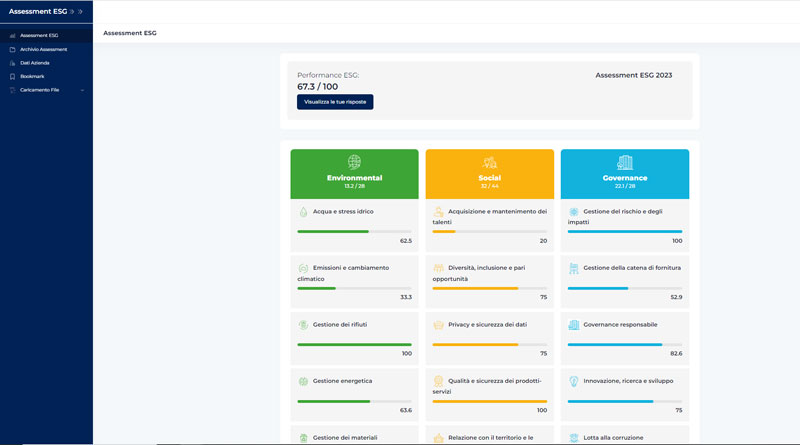Click the Social category header icon
This screenshot has width=800, height=445.
[x=489, y=162]
